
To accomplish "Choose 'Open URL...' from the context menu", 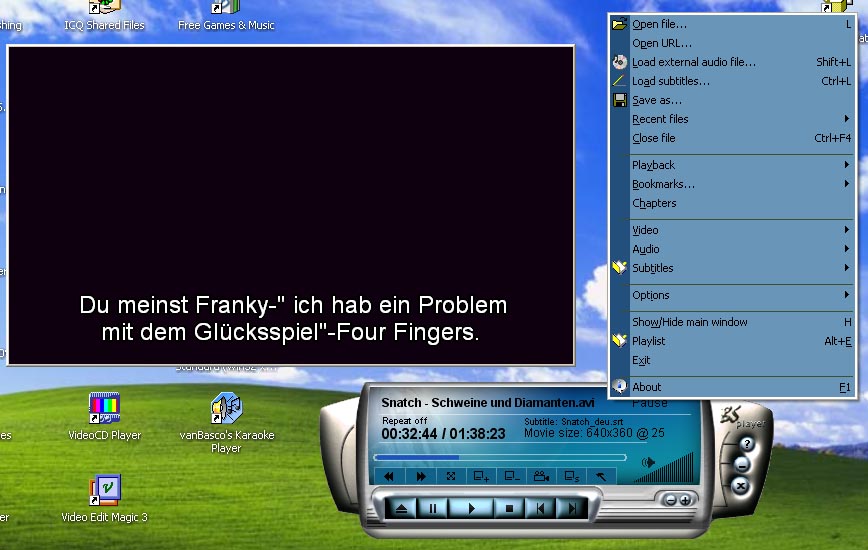I will 732,43.
